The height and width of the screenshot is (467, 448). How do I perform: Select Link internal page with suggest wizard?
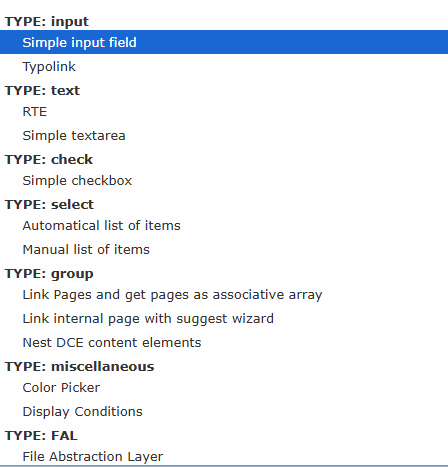224,318
